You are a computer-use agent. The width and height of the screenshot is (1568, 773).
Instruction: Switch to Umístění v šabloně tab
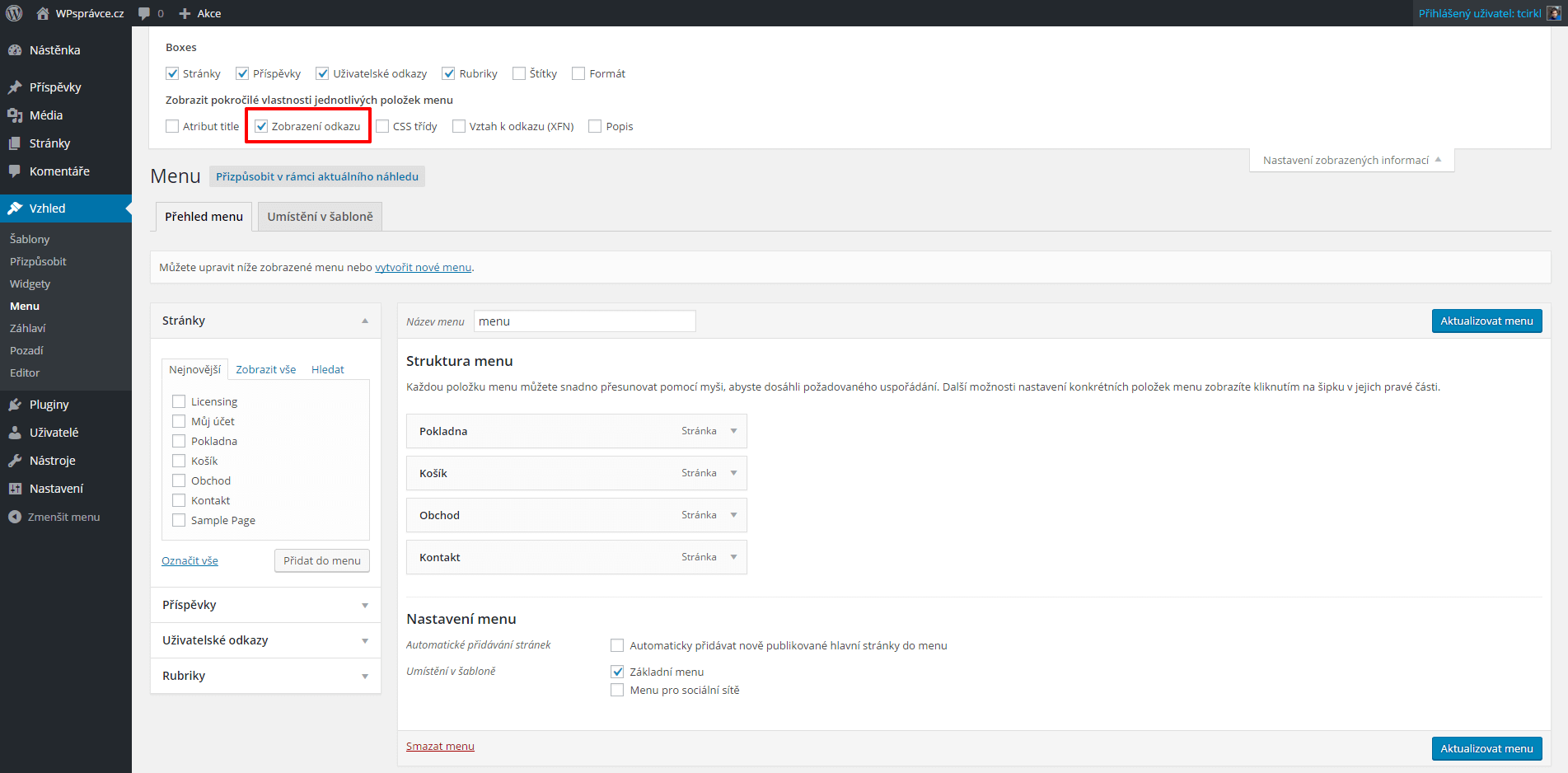(x=320, y=217)
